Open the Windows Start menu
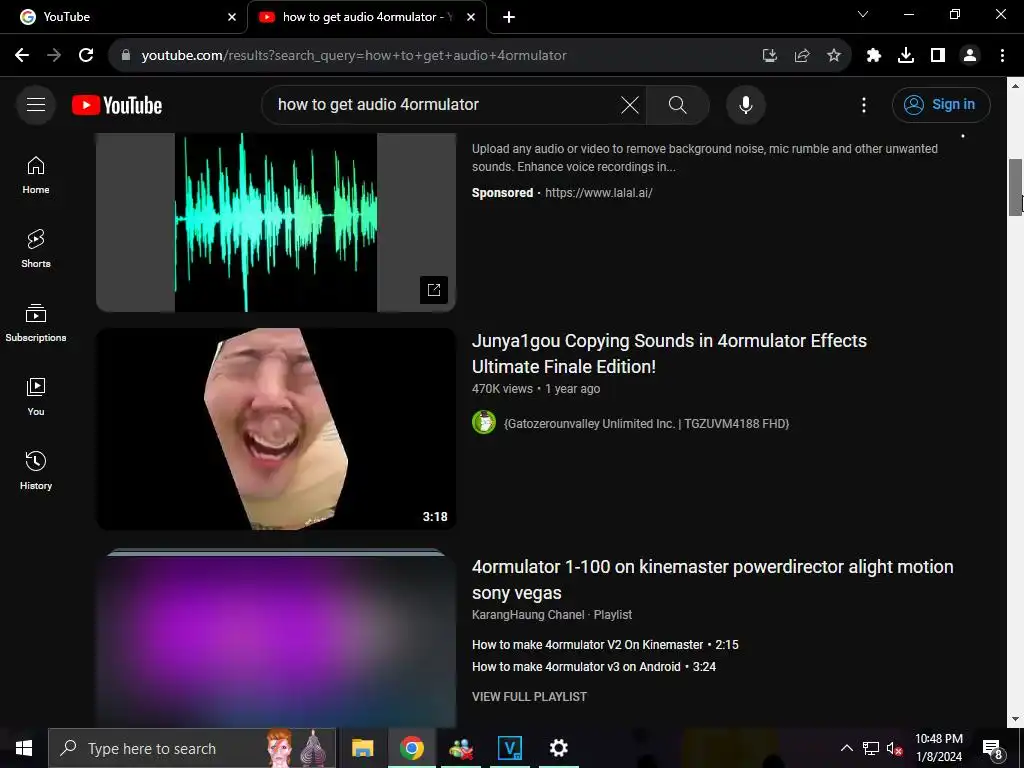This screenshot has width=1024, height=768. 24,748
